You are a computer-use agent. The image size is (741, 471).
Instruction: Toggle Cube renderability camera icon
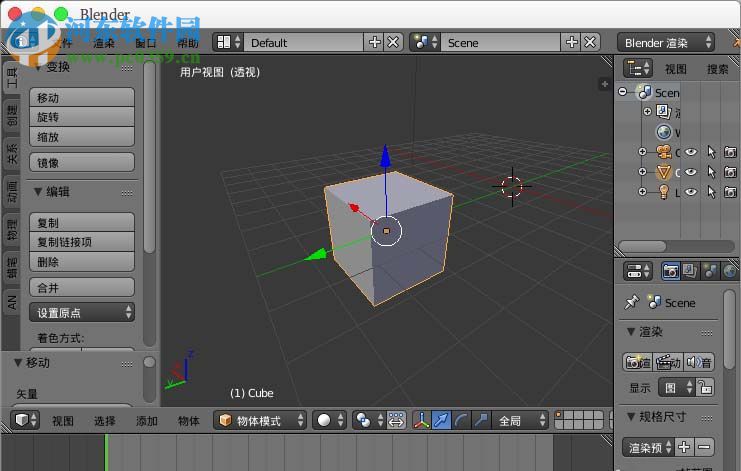[x=731, y=172]
